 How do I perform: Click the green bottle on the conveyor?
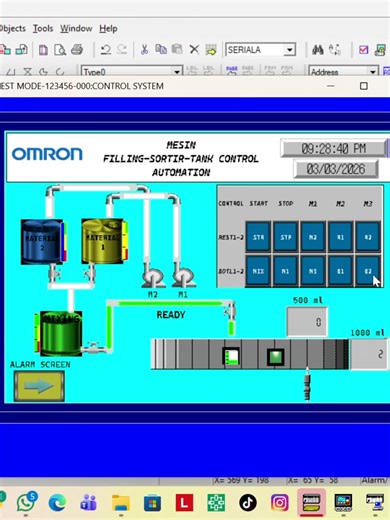click(275, 357)
